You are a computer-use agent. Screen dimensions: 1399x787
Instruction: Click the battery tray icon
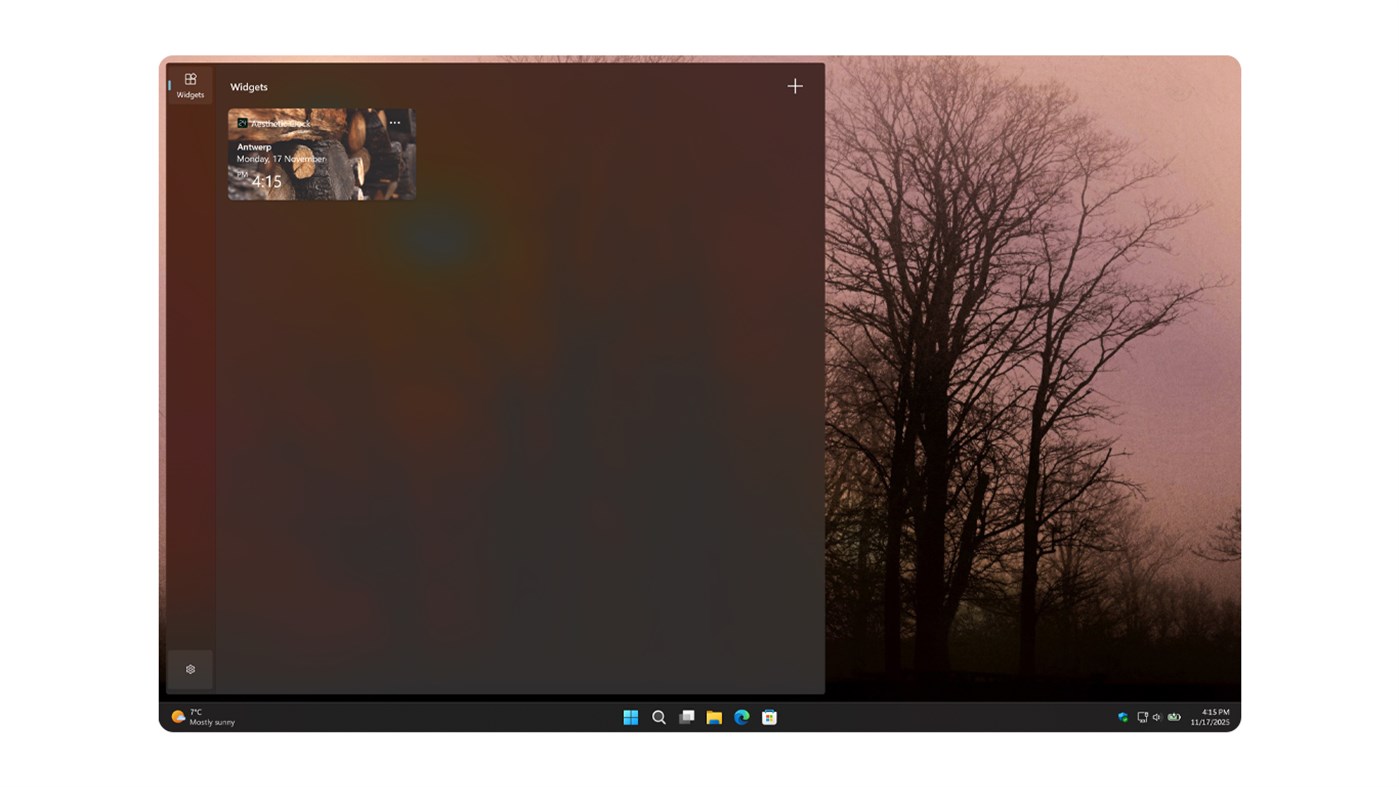tap(1174, 717)
